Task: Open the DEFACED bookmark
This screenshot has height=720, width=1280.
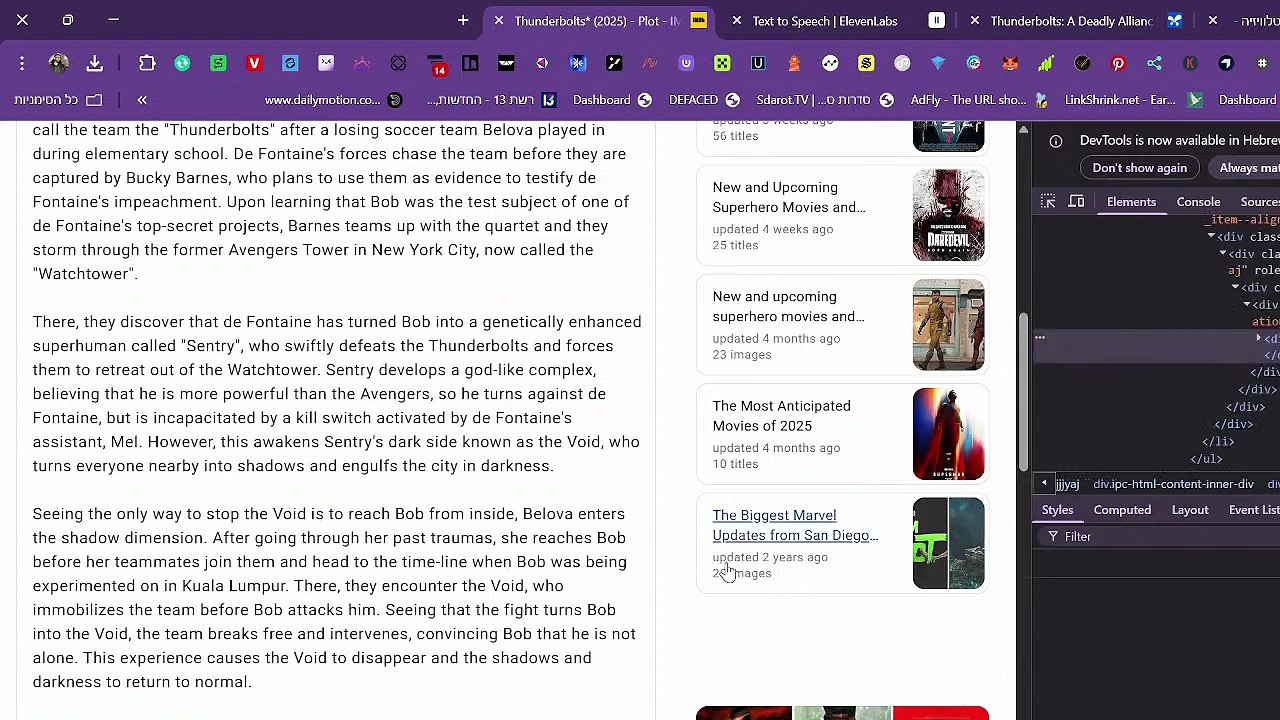Action: click(704, 100)
